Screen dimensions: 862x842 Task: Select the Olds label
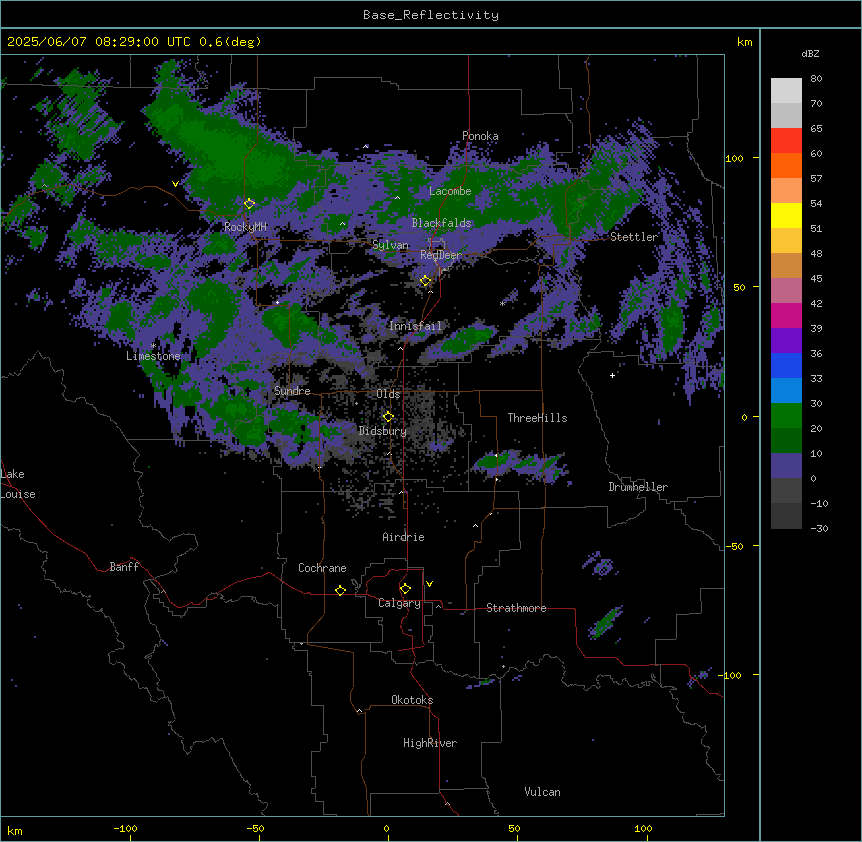click(x=388, y=394)
